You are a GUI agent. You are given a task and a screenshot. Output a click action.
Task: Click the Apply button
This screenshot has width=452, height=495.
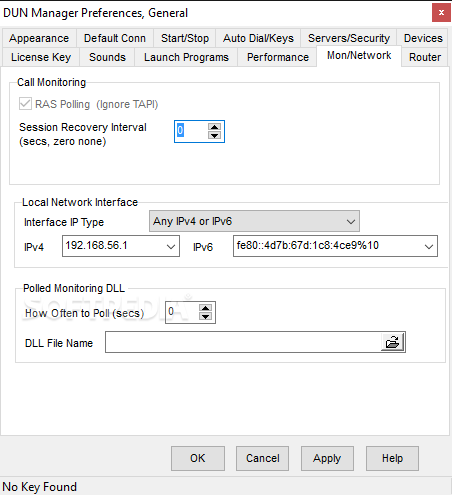pos(327,458)
